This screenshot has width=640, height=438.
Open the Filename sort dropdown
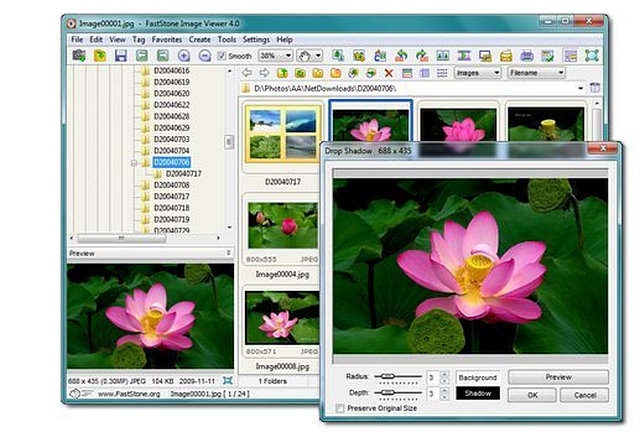[x=561, y=73]
